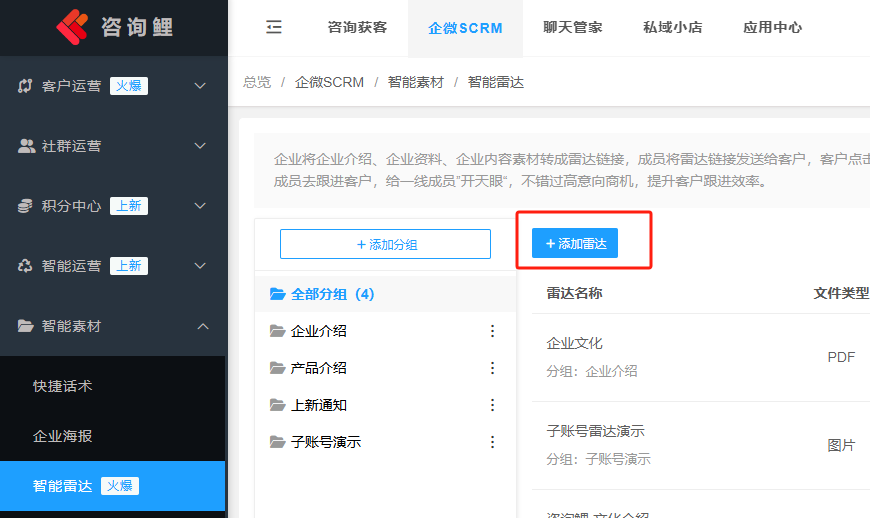Click folder icon beside 子账号演示 group

coord(277,442)
